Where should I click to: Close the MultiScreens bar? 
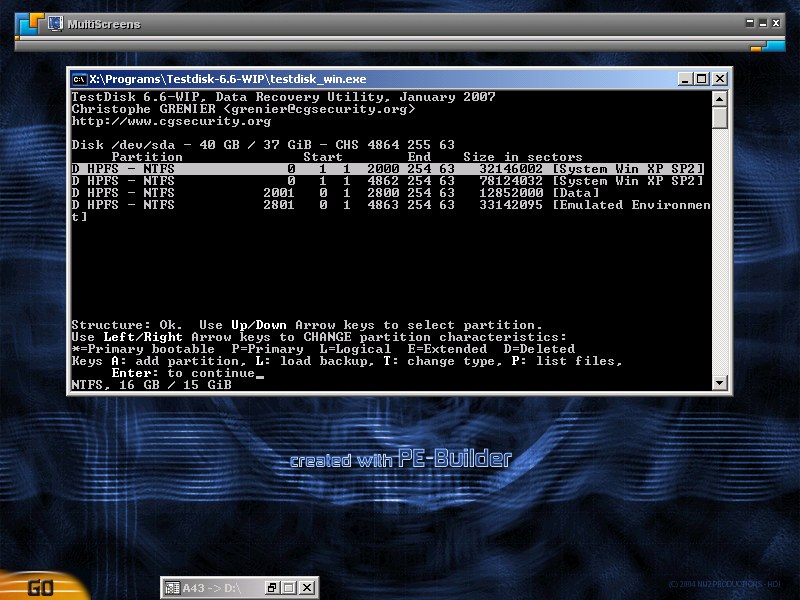click(x=776, y=23)
